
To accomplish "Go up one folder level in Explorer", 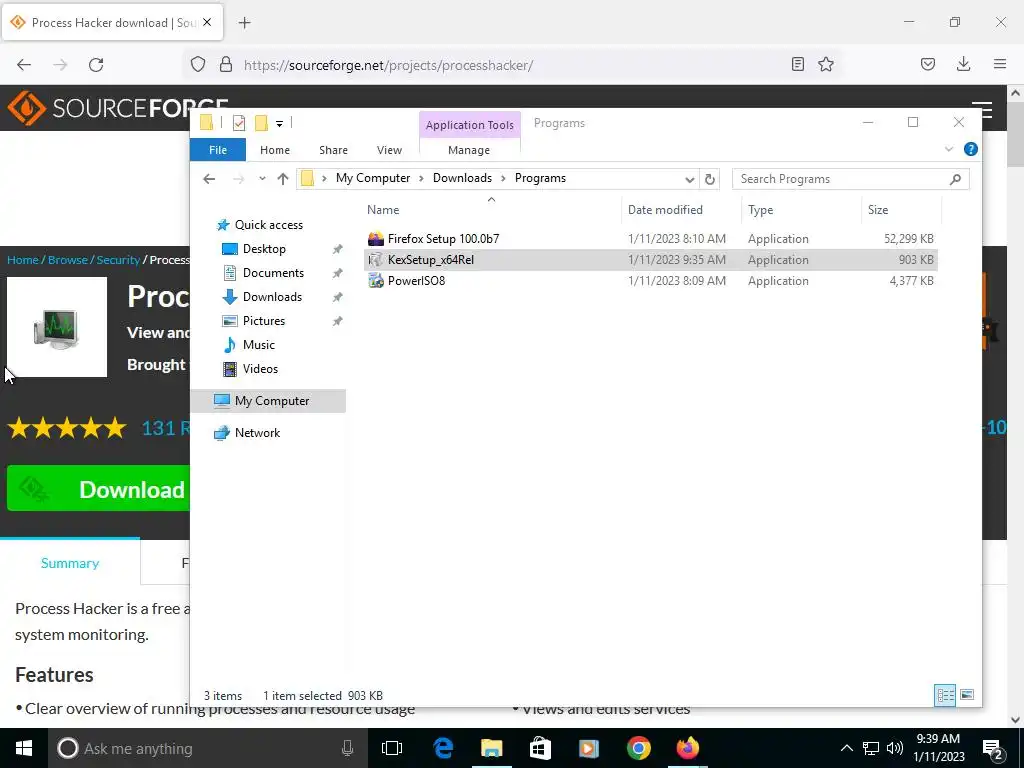I will (283, 179).
